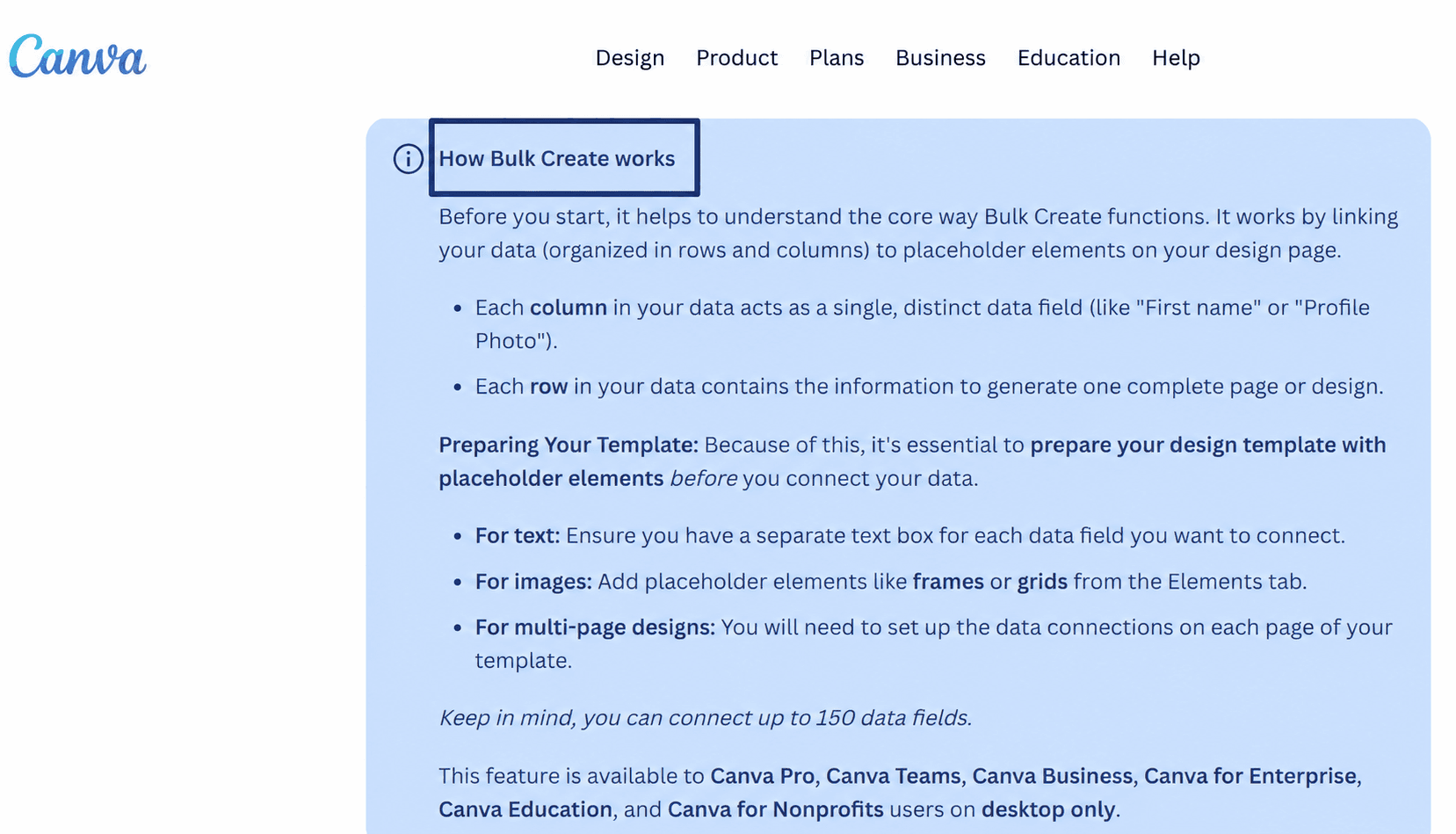
Task: Click the bold word 'frames'
Action: (x=948, y=582)
